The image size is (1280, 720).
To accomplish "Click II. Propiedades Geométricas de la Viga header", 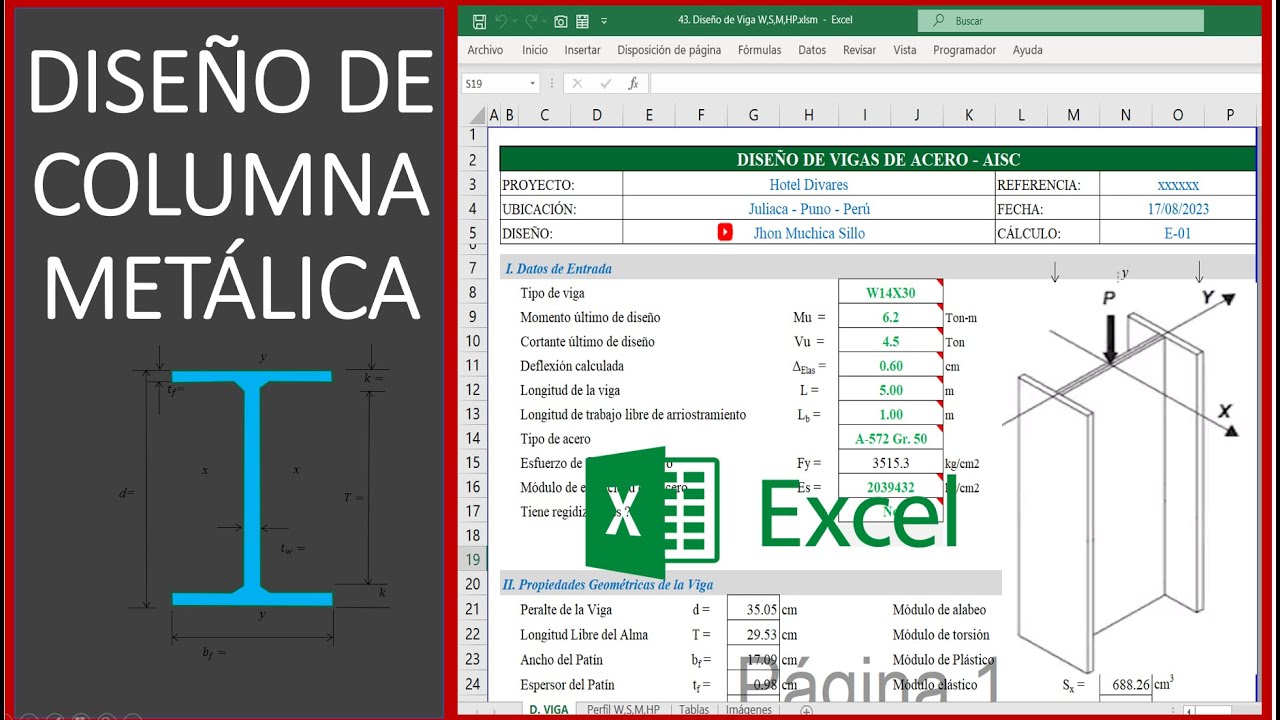I will click(608, 584).
